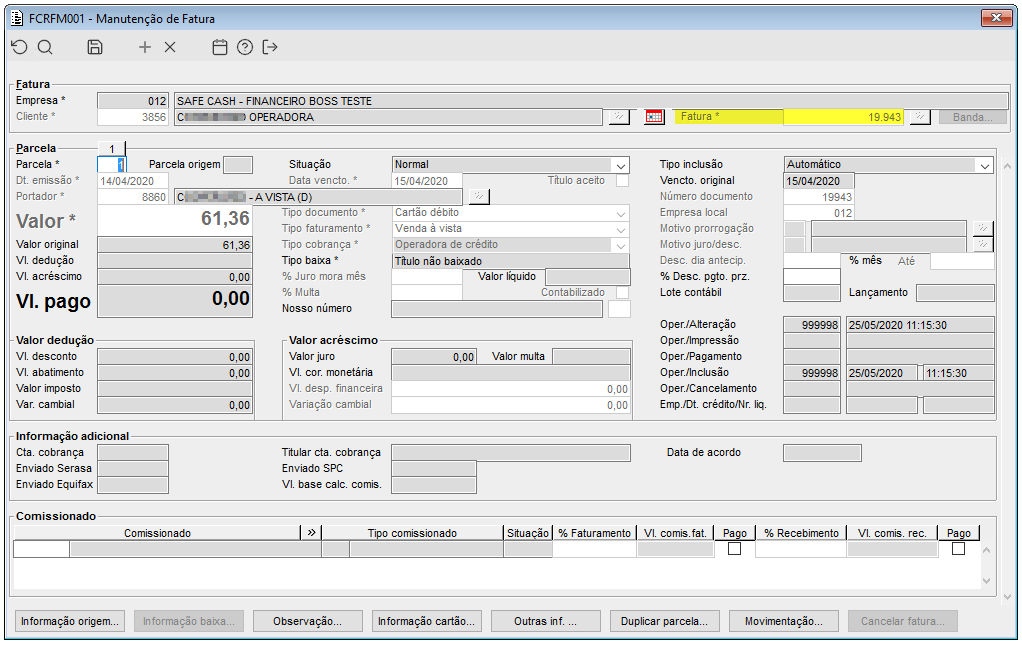Click the undo/refresh arrow toolbar icon
1022x646 pixels.
[20, 47]
